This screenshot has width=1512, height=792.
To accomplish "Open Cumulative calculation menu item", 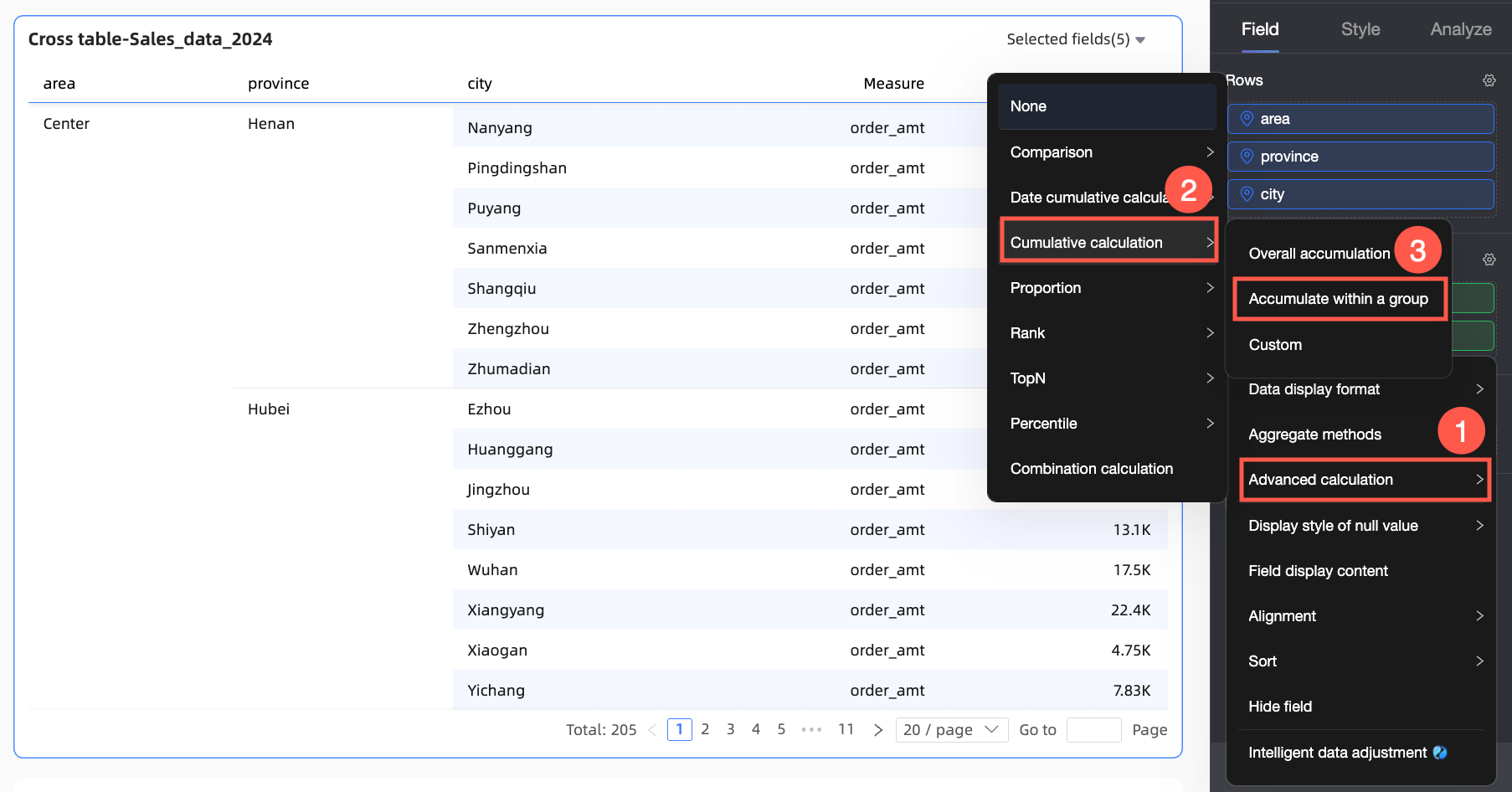I will tap(1107, 243).
